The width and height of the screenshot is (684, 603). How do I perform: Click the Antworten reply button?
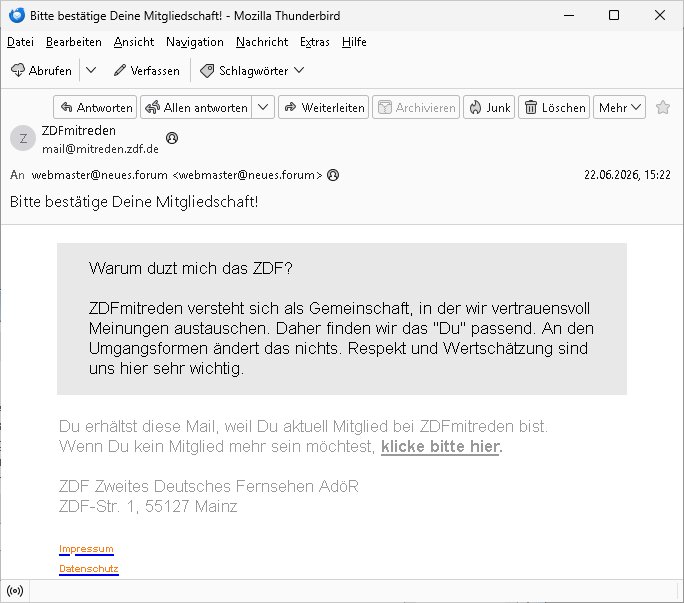(x=95, y=107)
